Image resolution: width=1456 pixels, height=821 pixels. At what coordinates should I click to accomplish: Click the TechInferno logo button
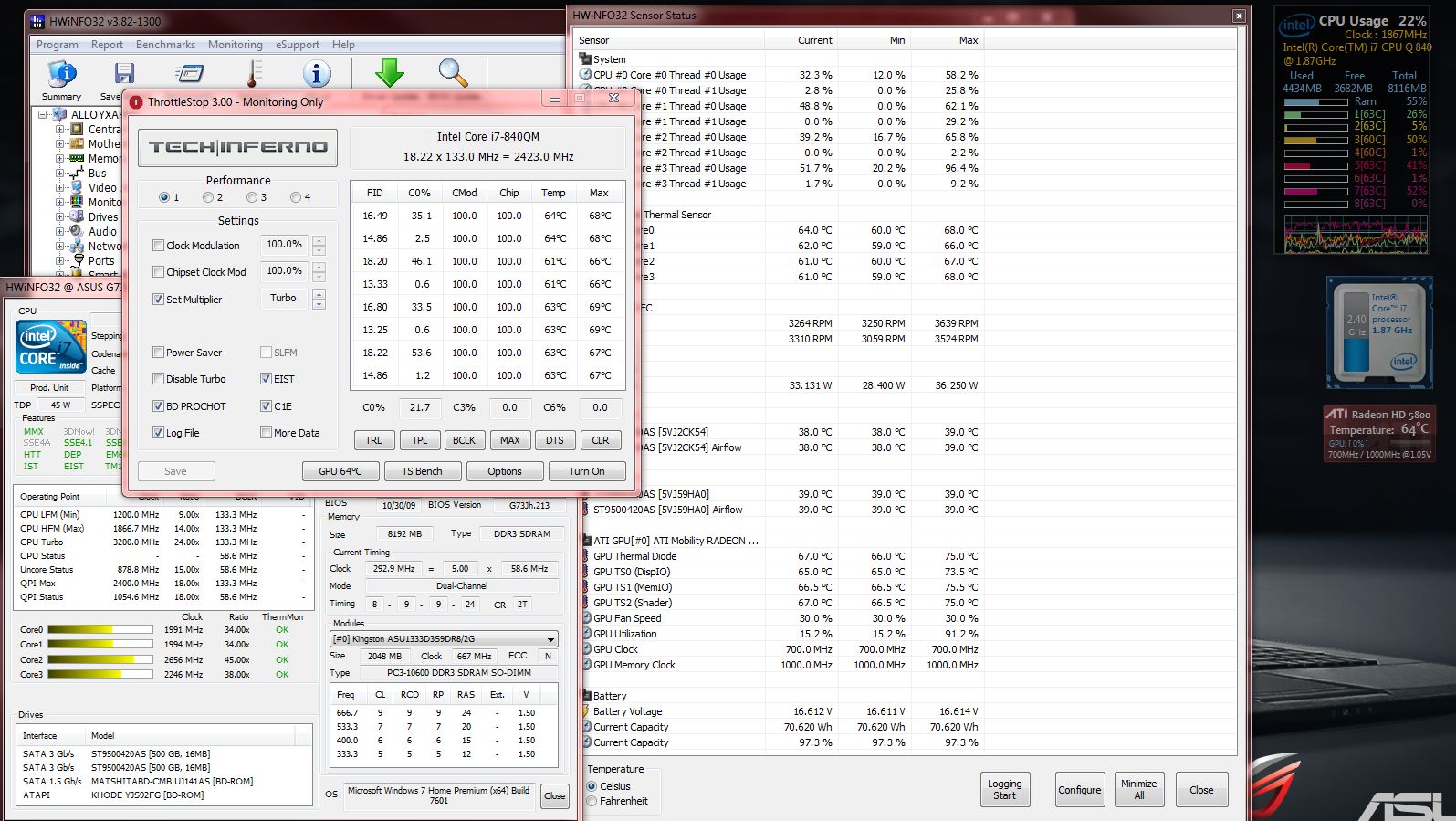(x=237, y=147)
